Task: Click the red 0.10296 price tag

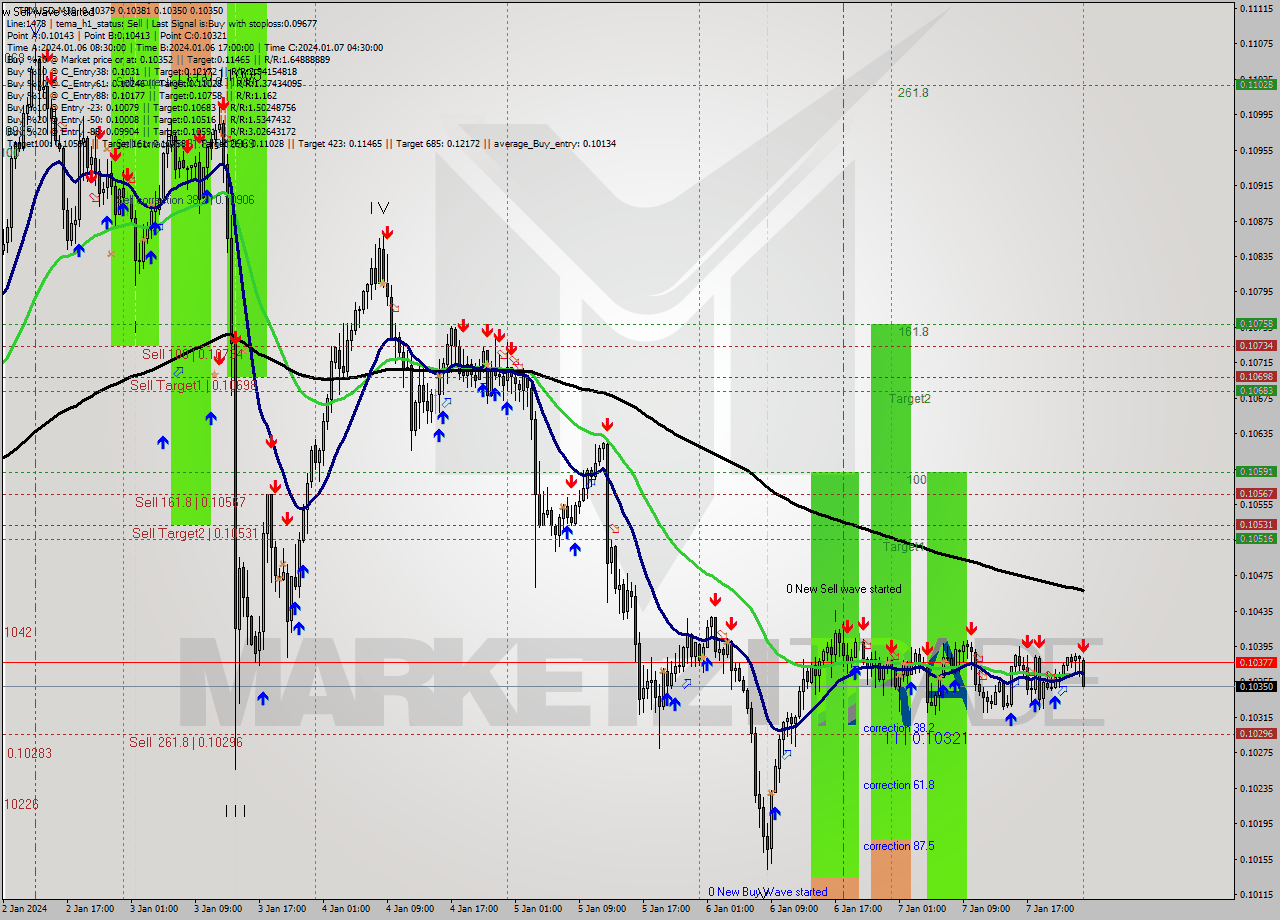Action: coord(1256,733)
